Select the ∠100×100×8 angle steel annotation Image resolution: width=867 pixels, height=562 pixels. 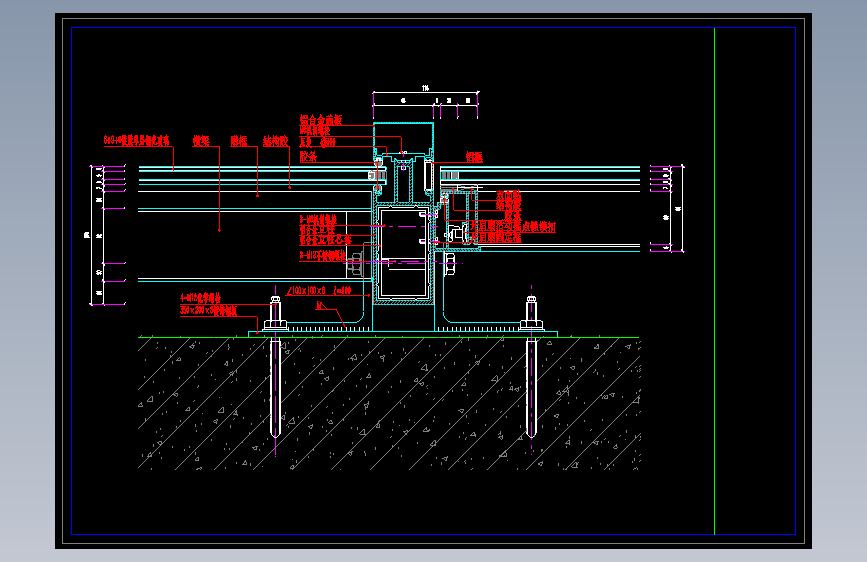point(318,290)
